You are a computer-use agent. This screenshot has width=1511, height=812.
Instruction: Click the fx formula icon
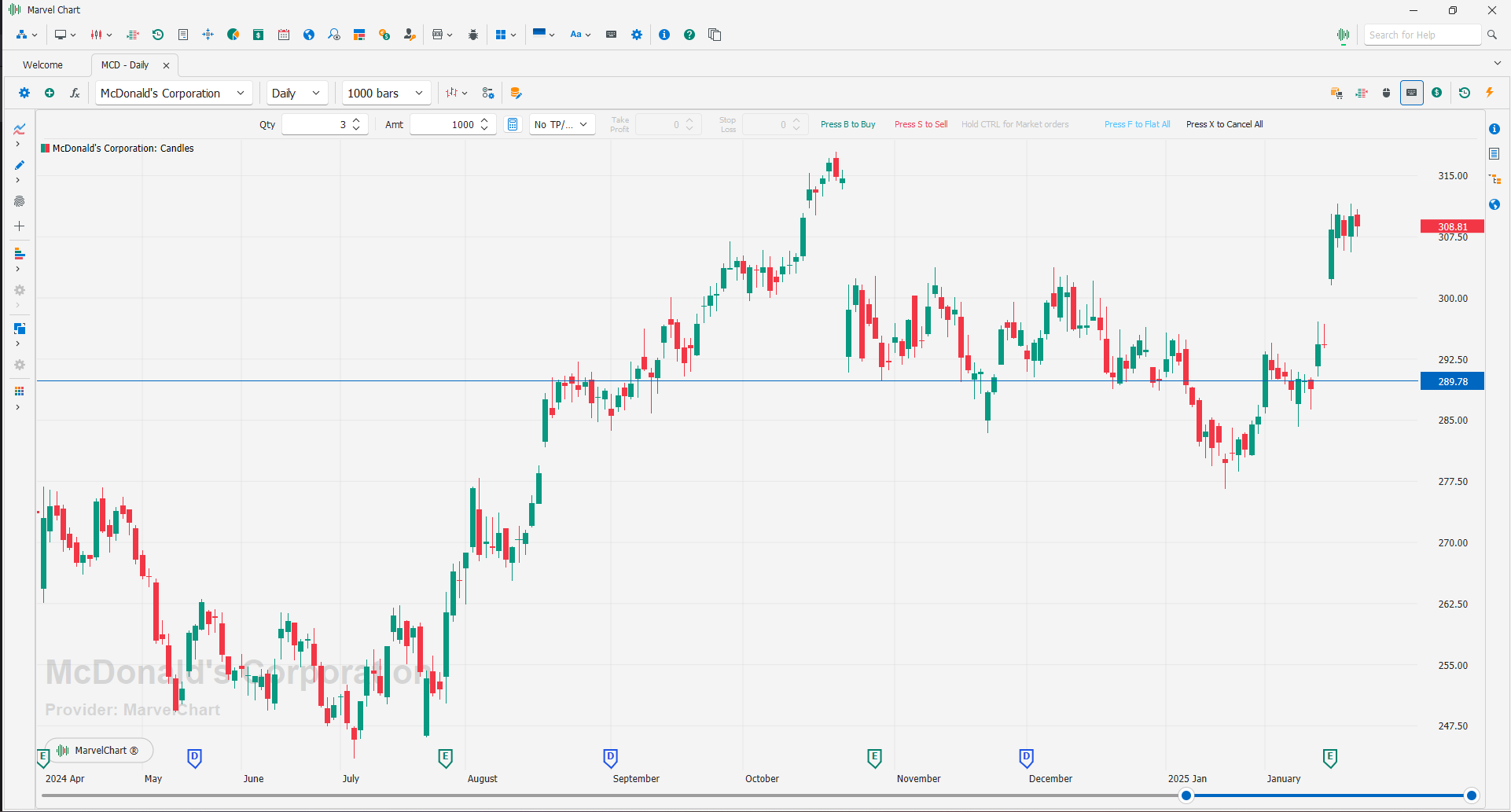[x=75, y=93]
